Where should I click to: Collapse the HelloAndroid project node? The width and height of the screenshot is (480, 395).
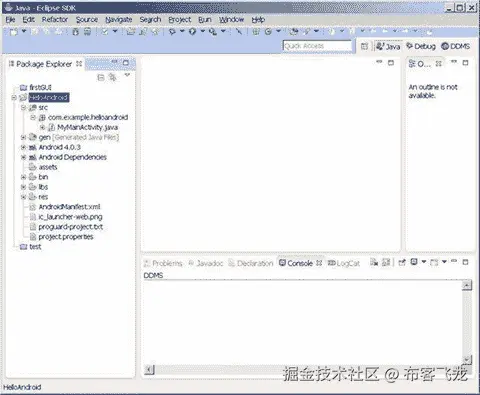(14, 98)
